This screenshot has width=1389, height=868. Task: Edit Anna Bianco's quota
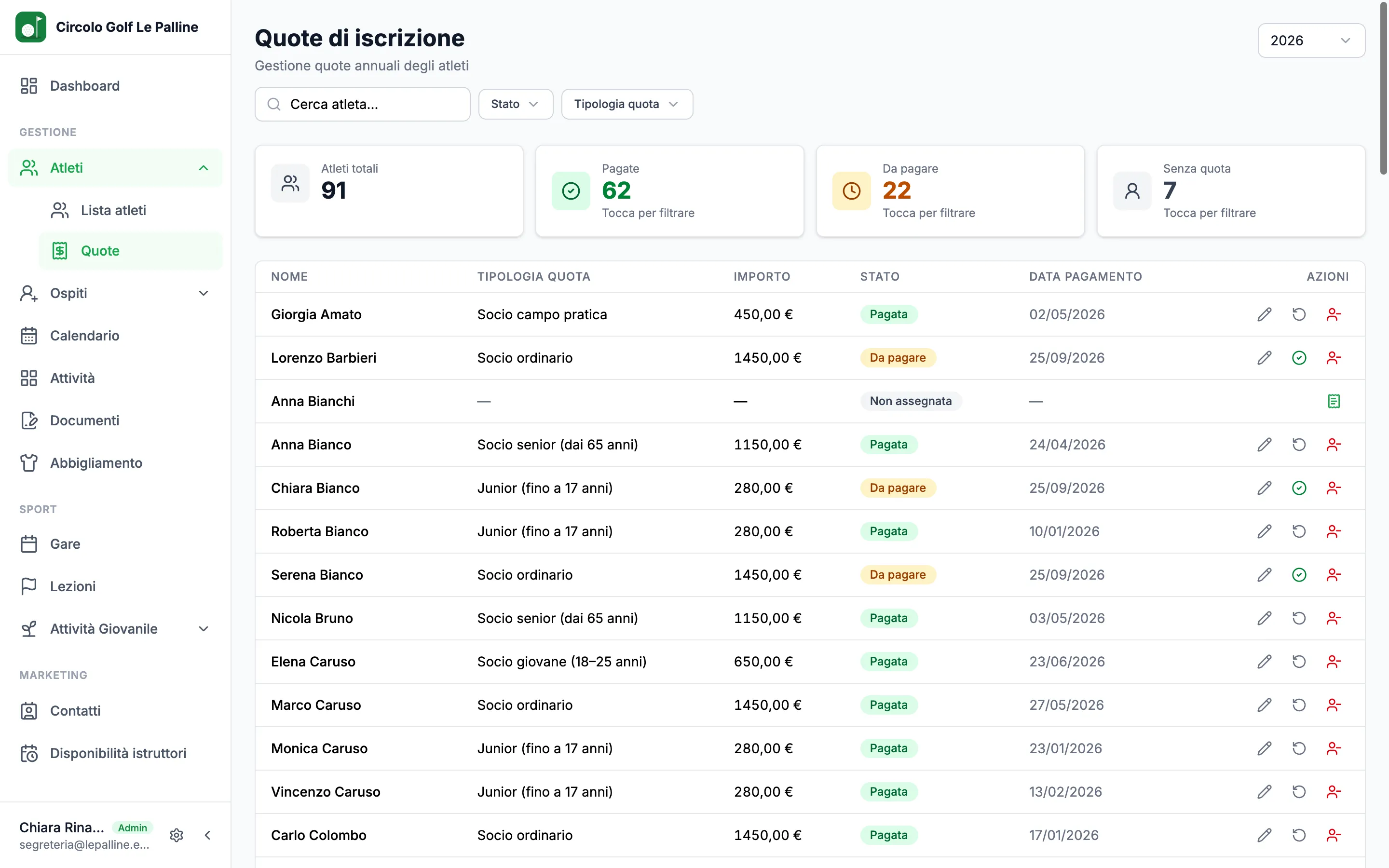pyautogui.click(x=1265, y=445)
